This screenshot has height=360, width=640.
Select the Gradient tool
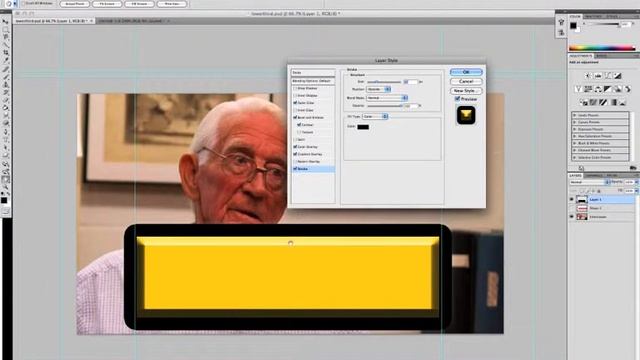click(6, 108)
